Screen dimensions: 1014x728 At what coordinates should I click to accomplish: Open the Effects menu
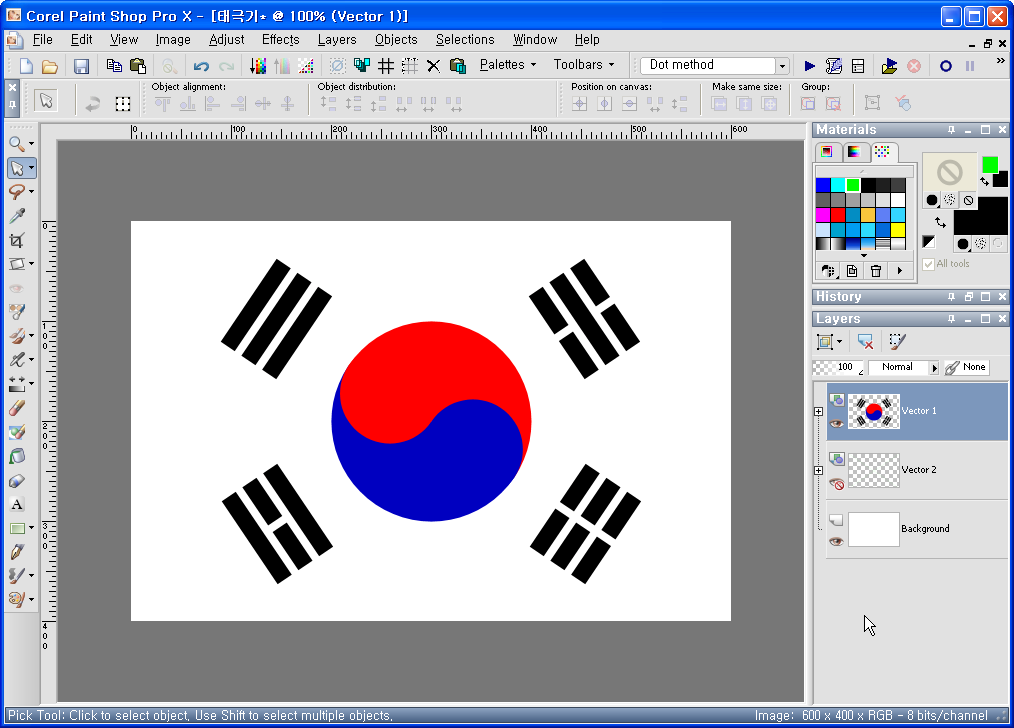(280, 40)
